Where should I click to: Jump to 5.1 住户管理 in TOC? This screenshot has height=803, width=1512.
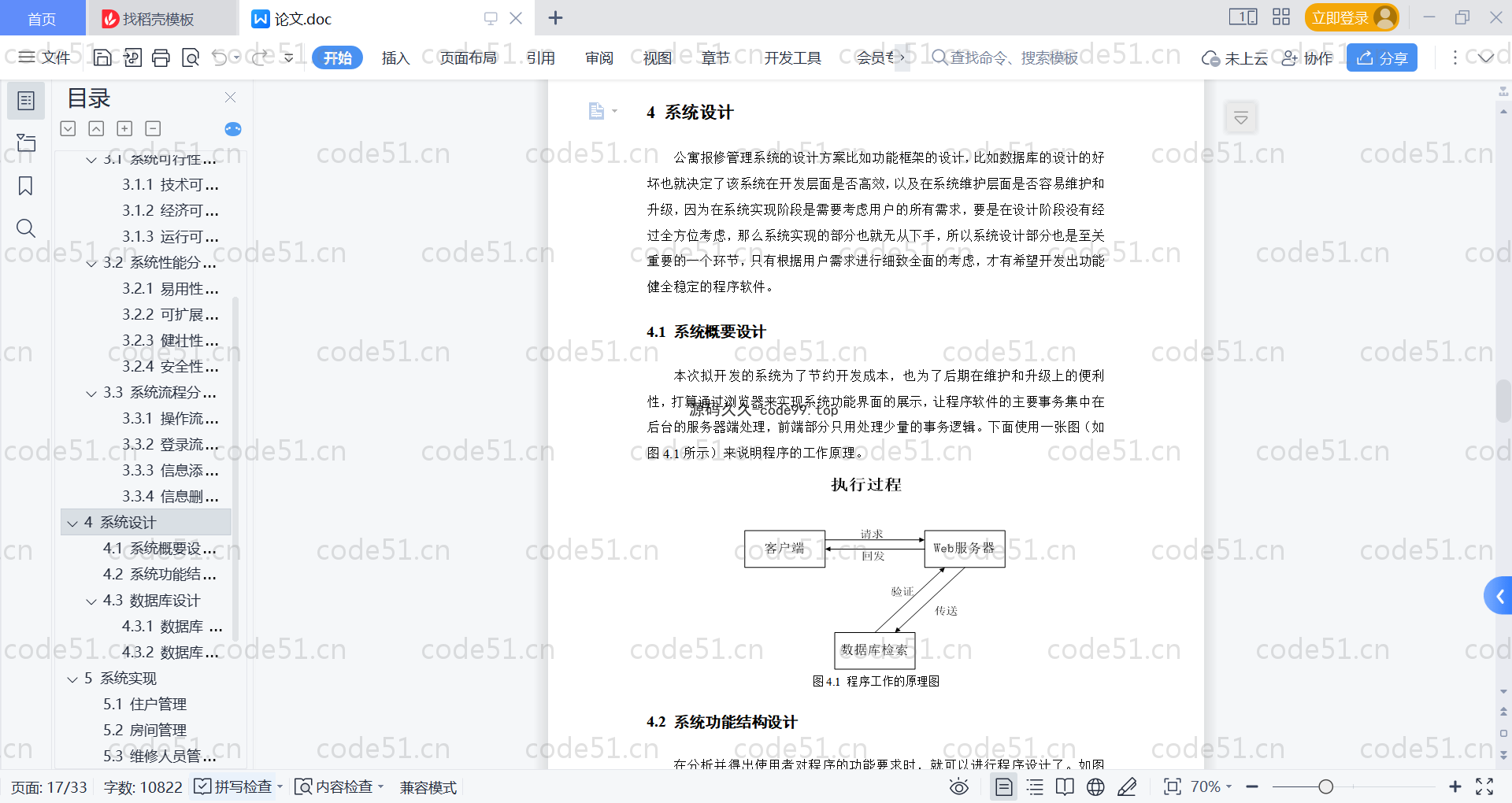tap(145, 705)
